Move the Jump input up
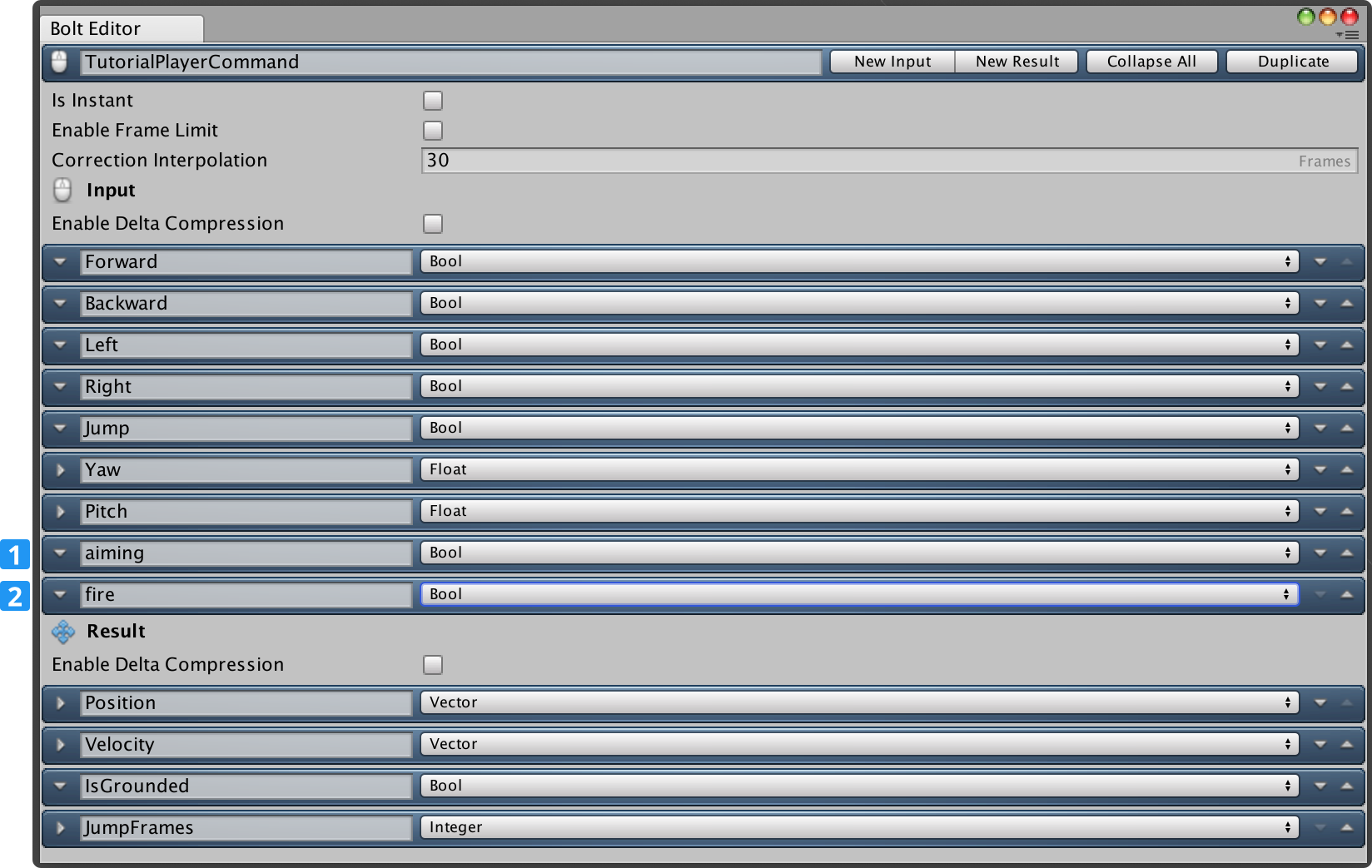The image size is (1372, 868). [x=1347, y=428]
